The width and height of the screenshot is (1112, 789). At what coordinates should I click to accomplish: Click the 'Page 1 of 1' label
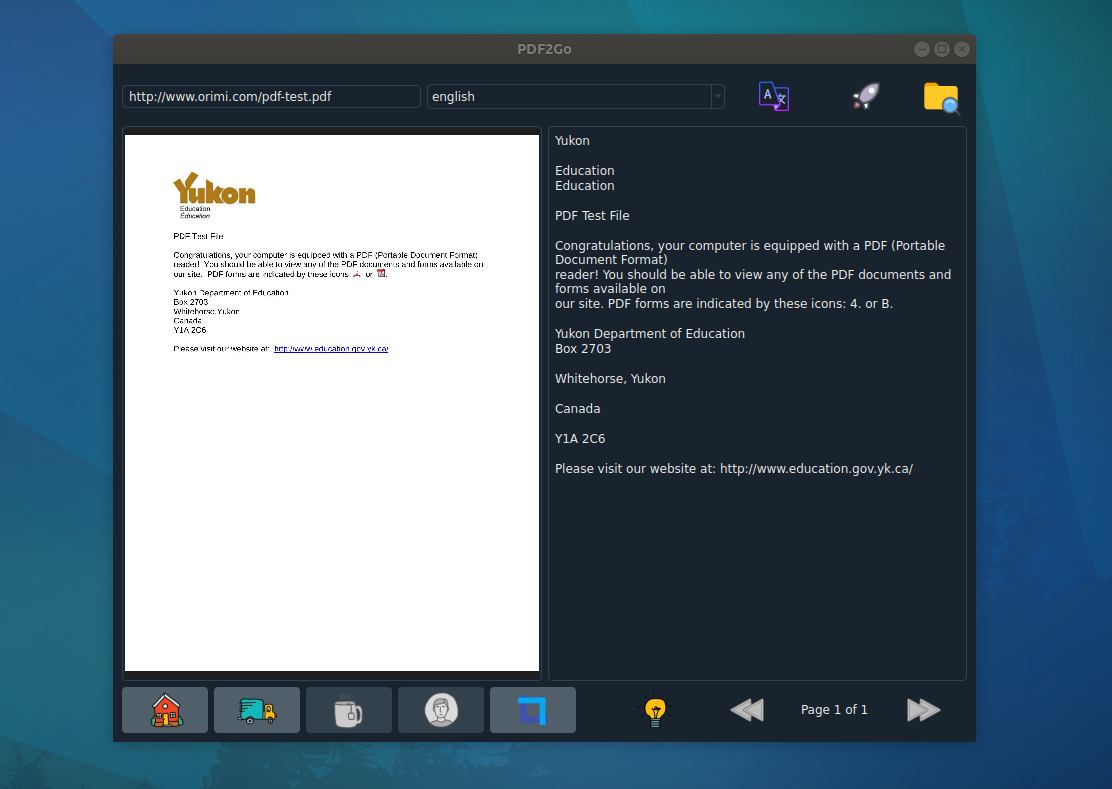click(834, 710)
